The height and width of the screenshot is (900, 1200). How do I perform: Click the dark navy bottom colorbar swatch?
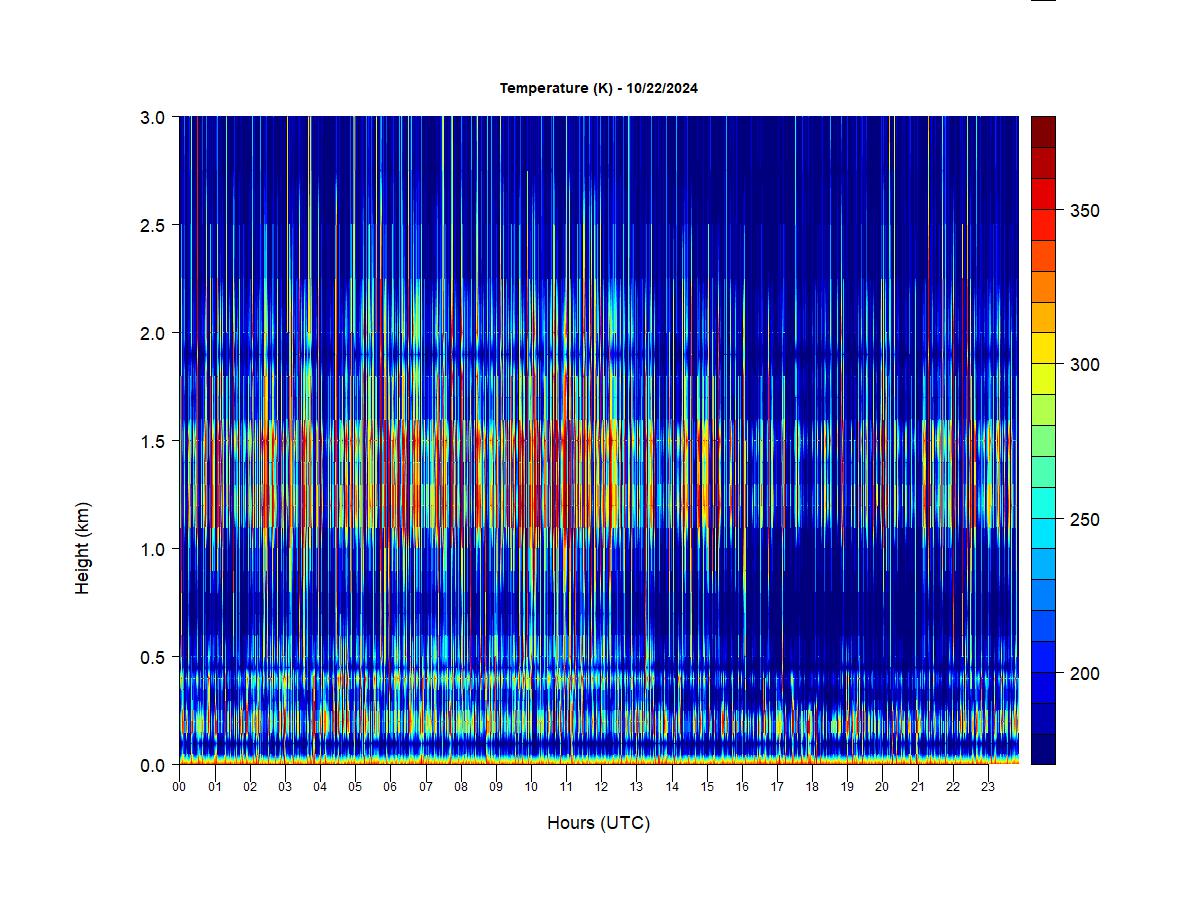point(1043,749)
